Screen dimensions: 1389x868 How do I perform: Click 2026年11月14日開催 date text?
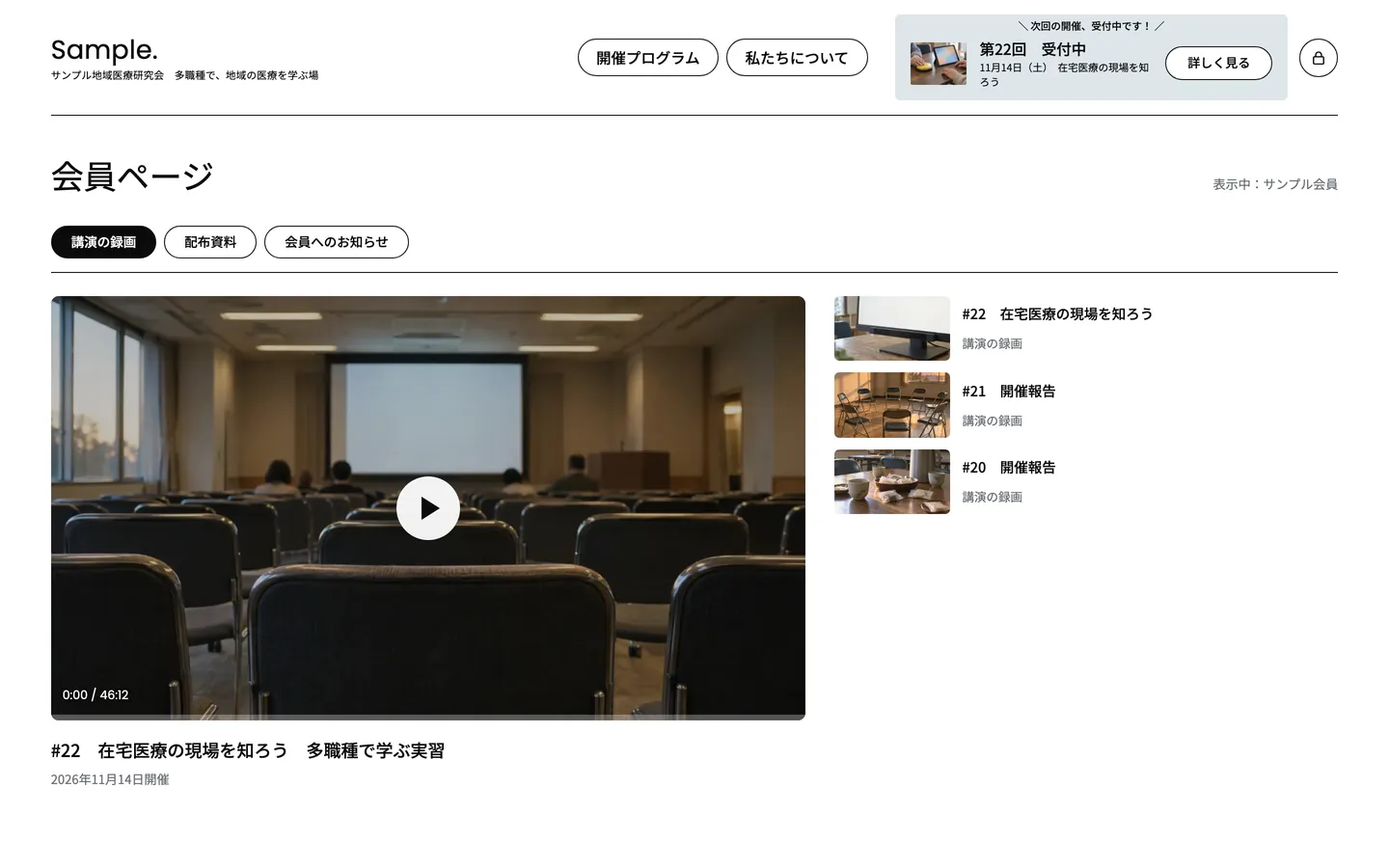point(110,779)
